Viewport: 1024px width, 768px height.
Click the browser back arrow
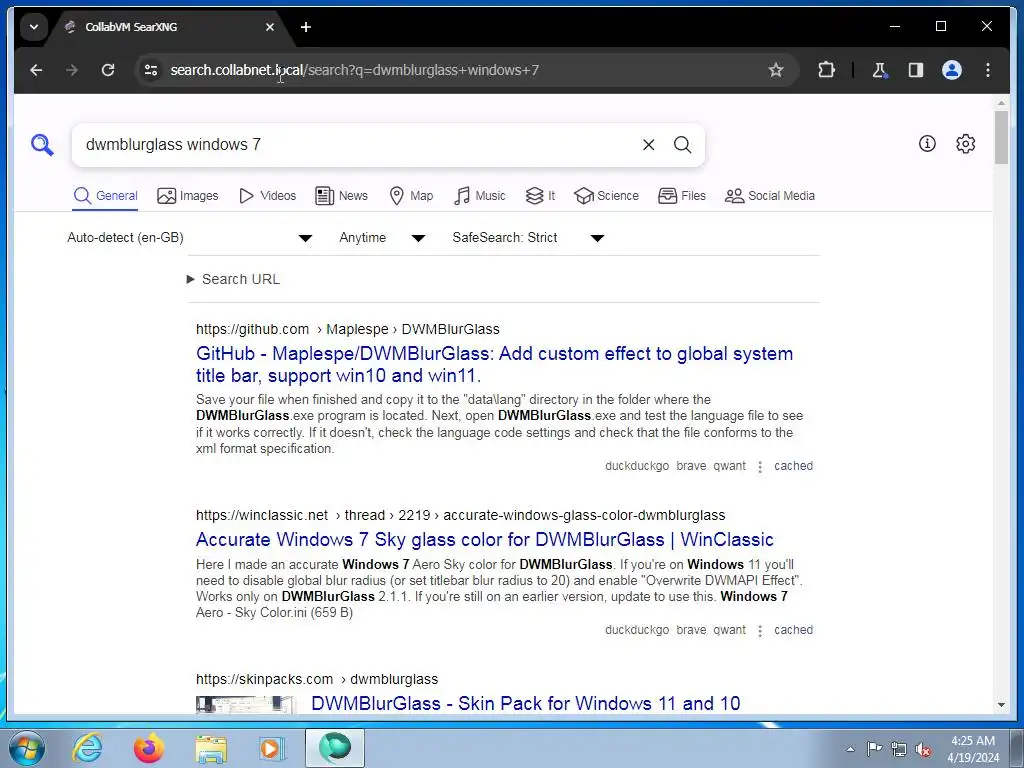36,70
